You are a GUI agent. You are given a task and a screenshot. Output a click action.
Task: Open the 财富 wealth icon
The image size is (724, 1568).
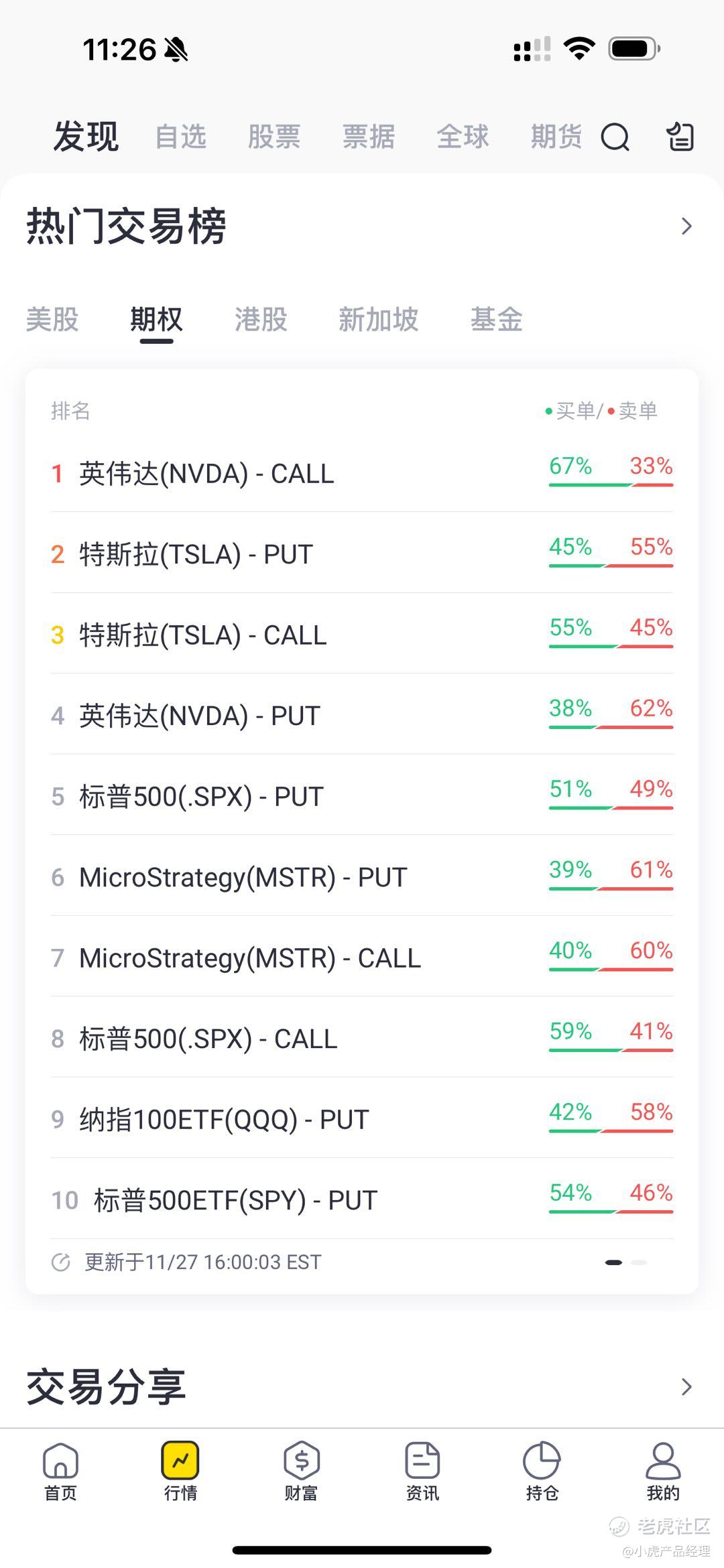[301, 1471]
